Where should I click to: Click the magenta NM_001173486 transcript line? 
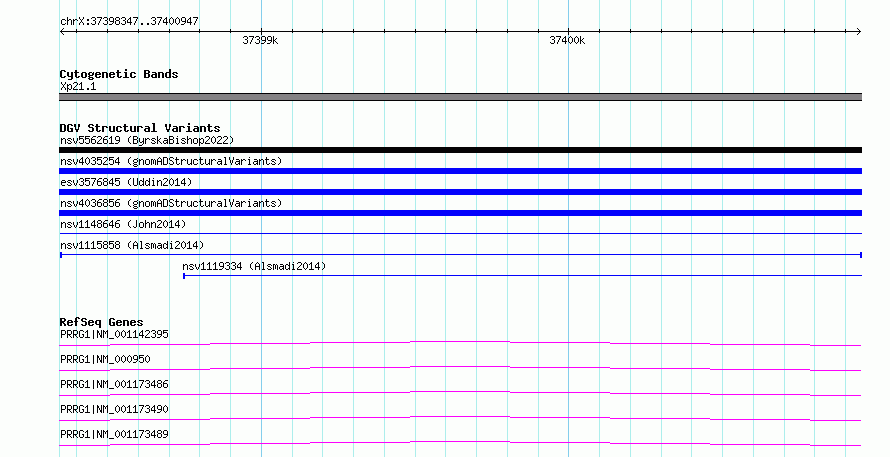click(460, 393)
